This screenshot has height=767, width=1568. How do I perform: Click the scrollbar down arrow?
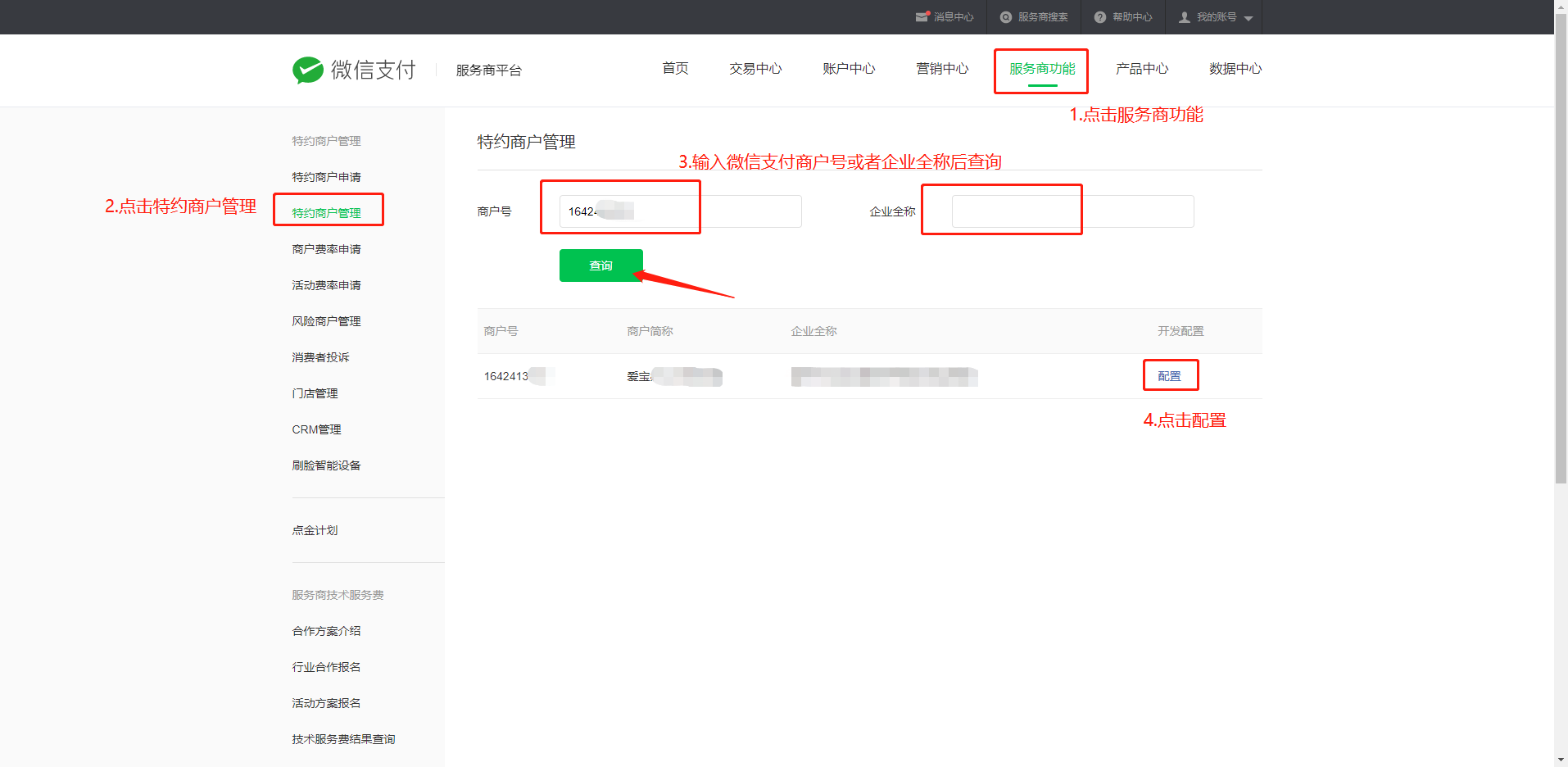[x=1561, y=760]
